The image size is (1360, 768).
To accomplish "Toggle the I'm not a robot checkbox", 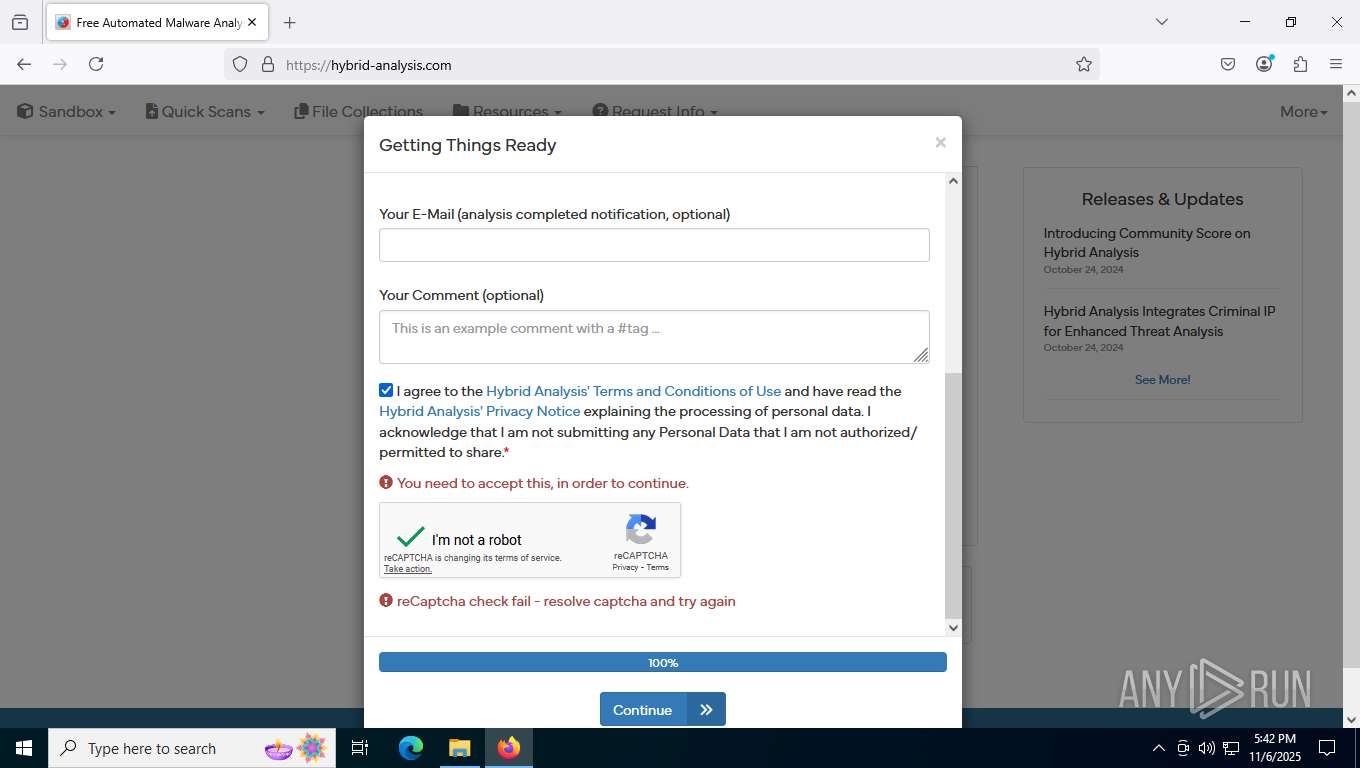I will click(411, 538).
